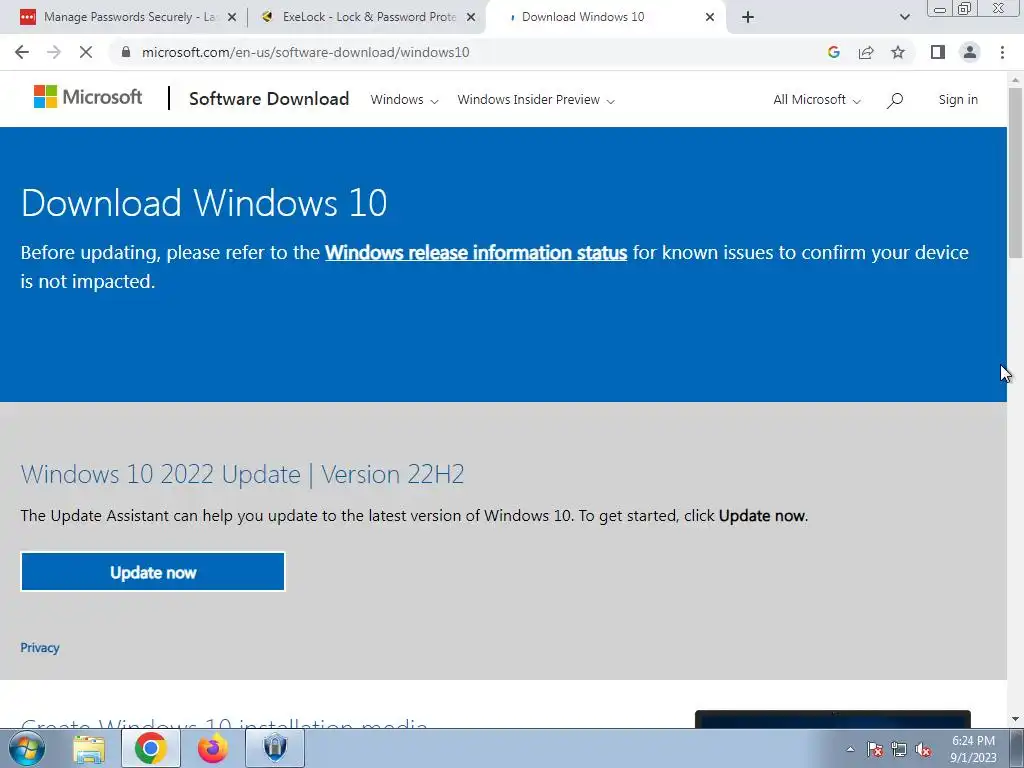Expand the All Microsoft dropdown
This screenshot has height=768, width=1024.
[817, 100]
